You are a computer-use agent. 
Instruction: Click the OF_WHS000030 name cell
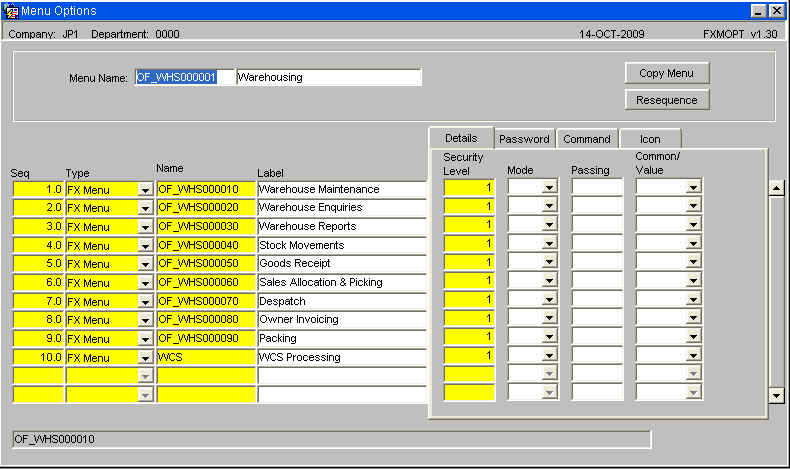click(x=206, y=227)
